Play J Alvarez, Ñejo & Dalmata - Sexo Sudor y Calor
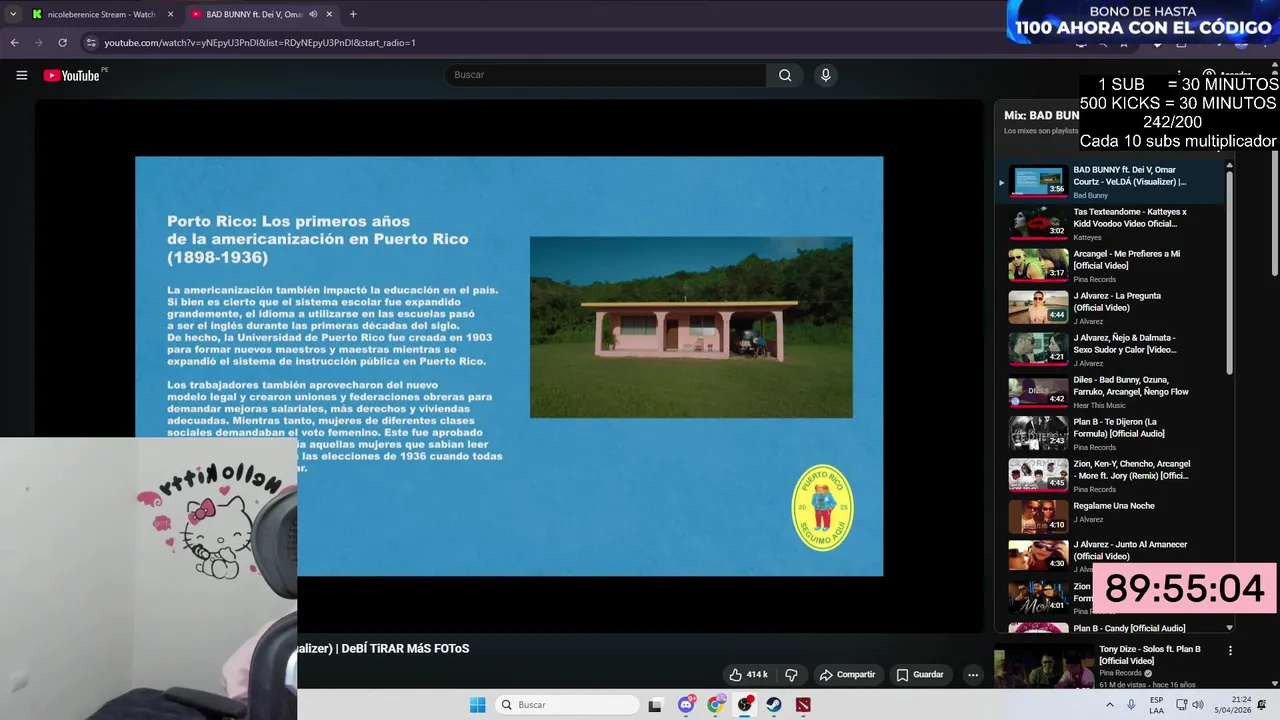The height and width of the screenshot is (720, 1280). click(x=1111, y=350)
